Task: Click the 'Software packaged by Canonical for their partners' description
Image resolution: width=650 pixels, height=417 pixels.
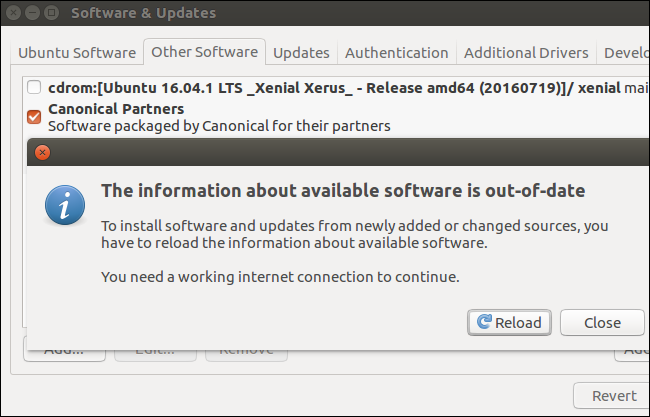Action: (x=219, y=126)
